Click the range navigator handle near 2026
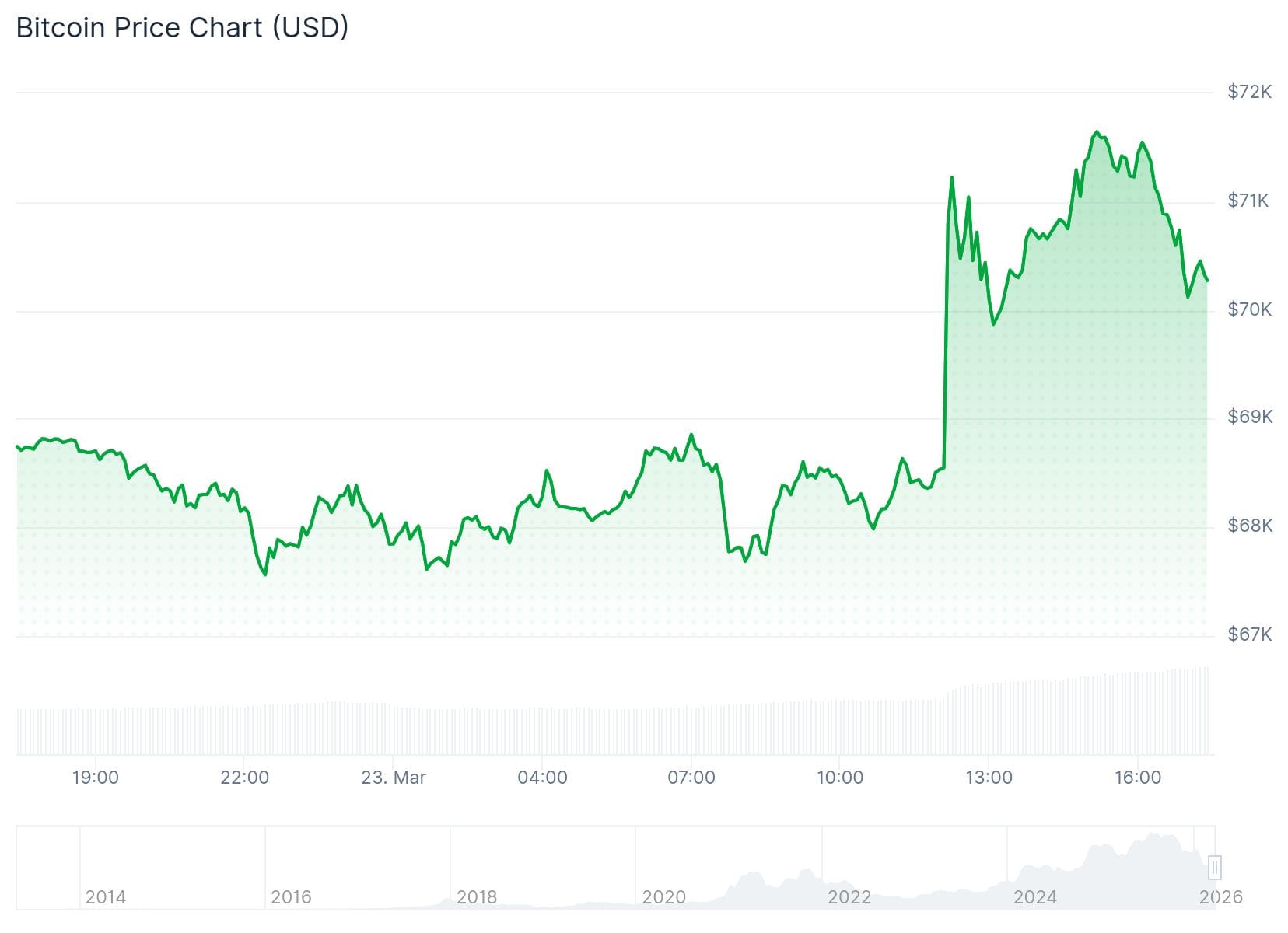1288x933 pixels. tap(1214, 867)
